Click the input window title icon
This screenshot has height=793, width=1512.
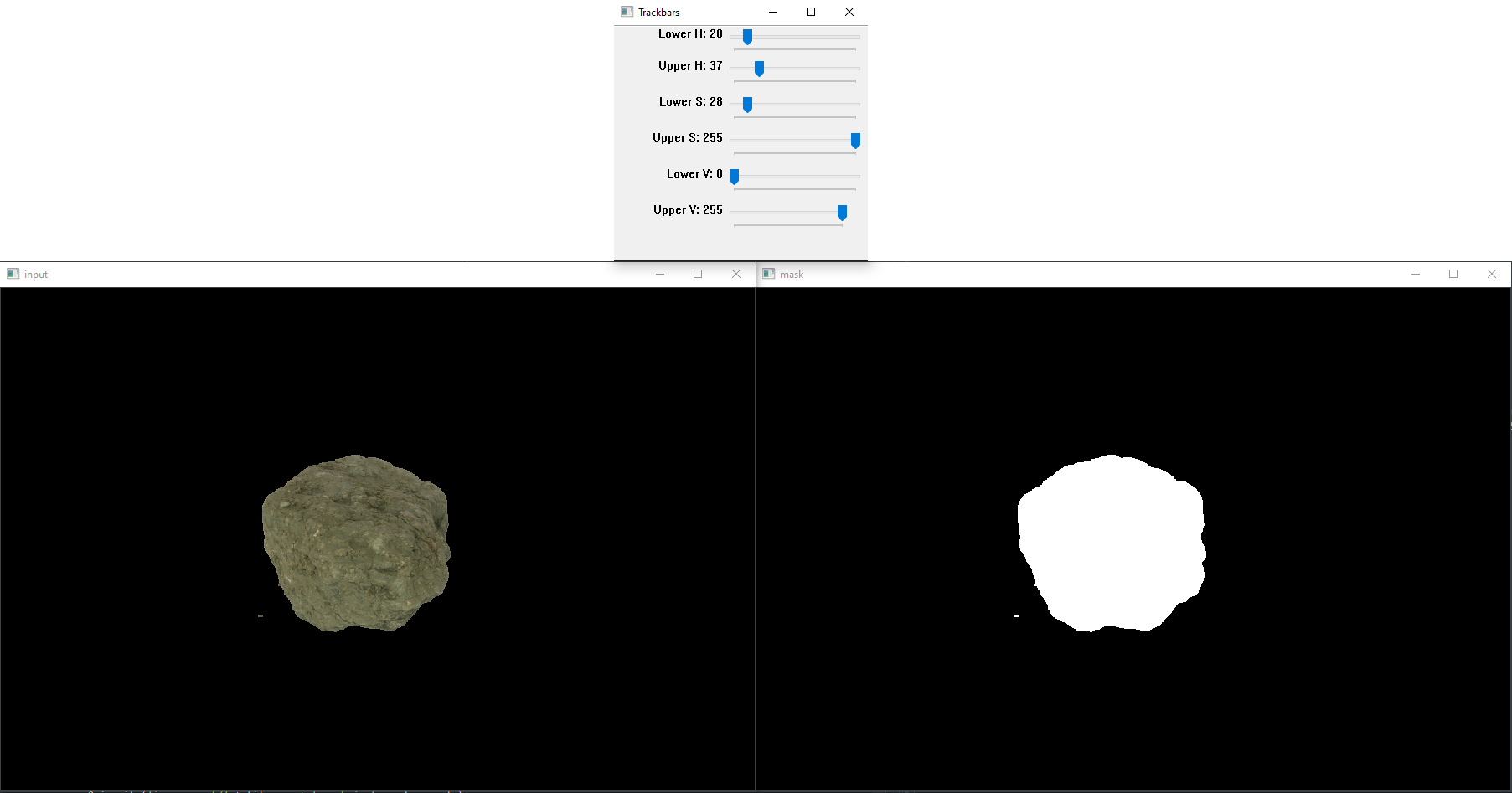pyautogui.click(x=13, y=274)
